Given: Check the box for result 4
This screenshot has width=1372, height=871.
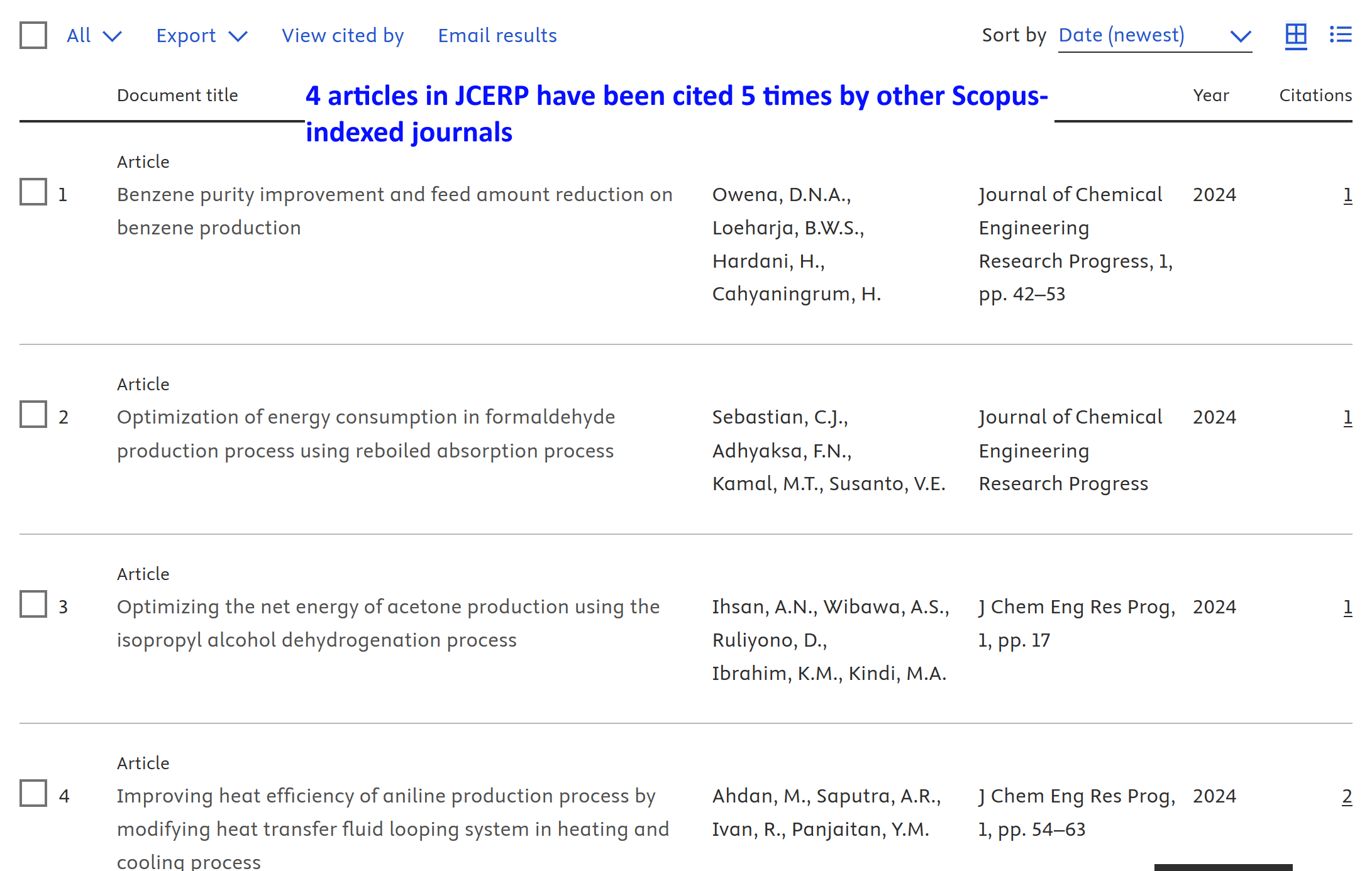Looking at the screenshot, I should (33, 794).
